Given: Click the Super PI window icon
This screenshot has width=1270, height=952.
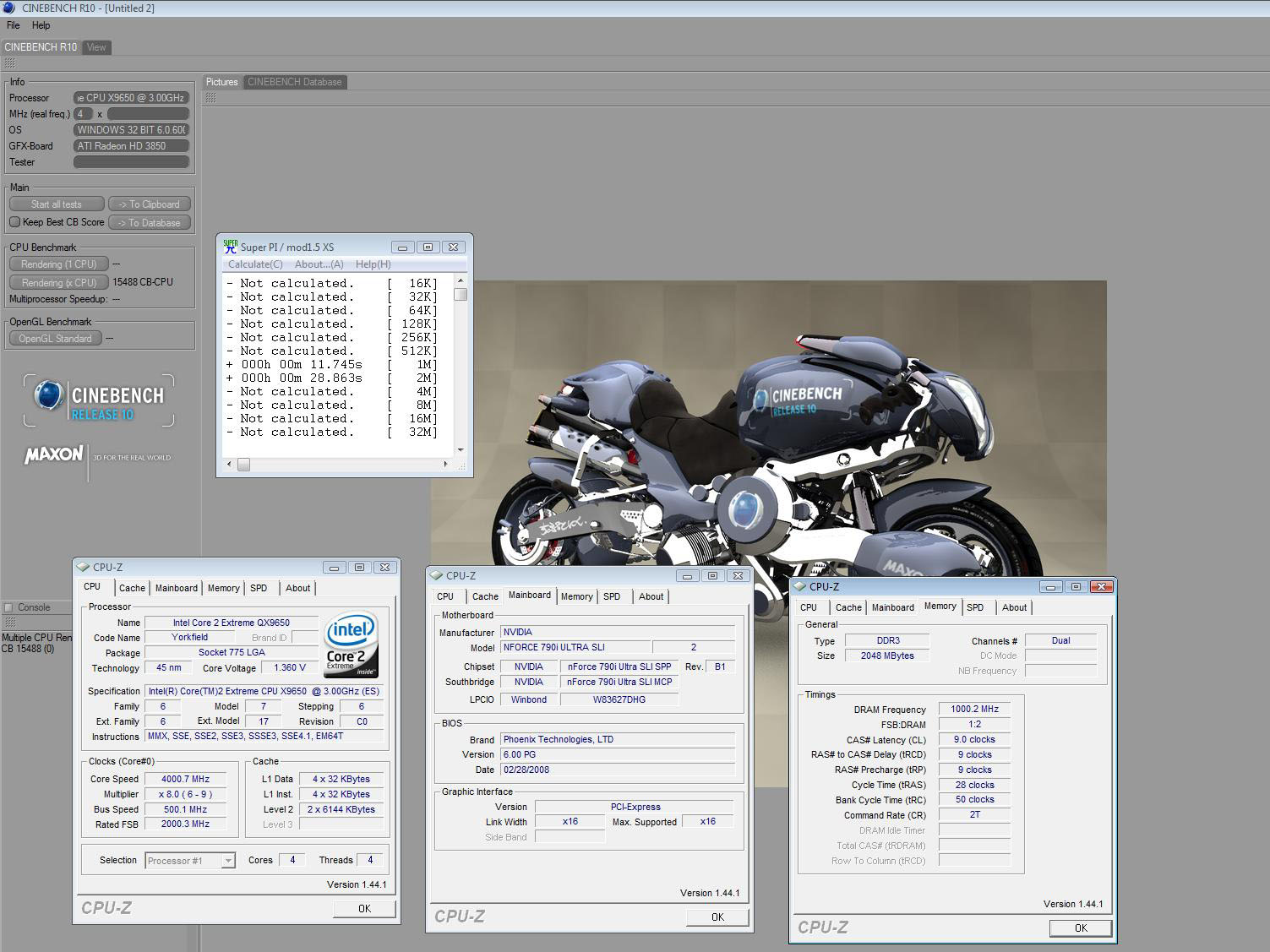Looking at the screenshot, I should 230,247.
